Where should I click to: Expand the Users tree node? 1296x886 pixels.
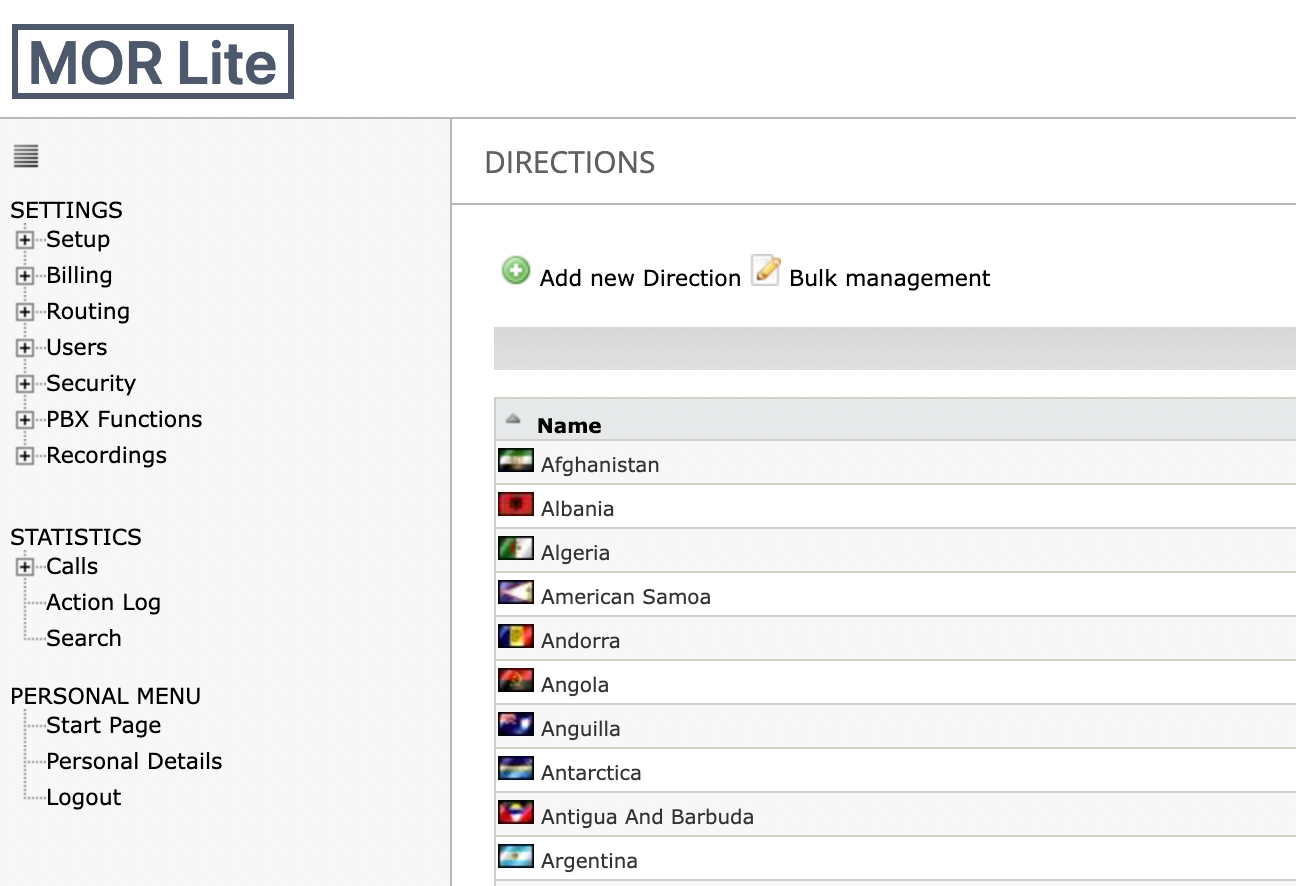(x=25, y=348)
